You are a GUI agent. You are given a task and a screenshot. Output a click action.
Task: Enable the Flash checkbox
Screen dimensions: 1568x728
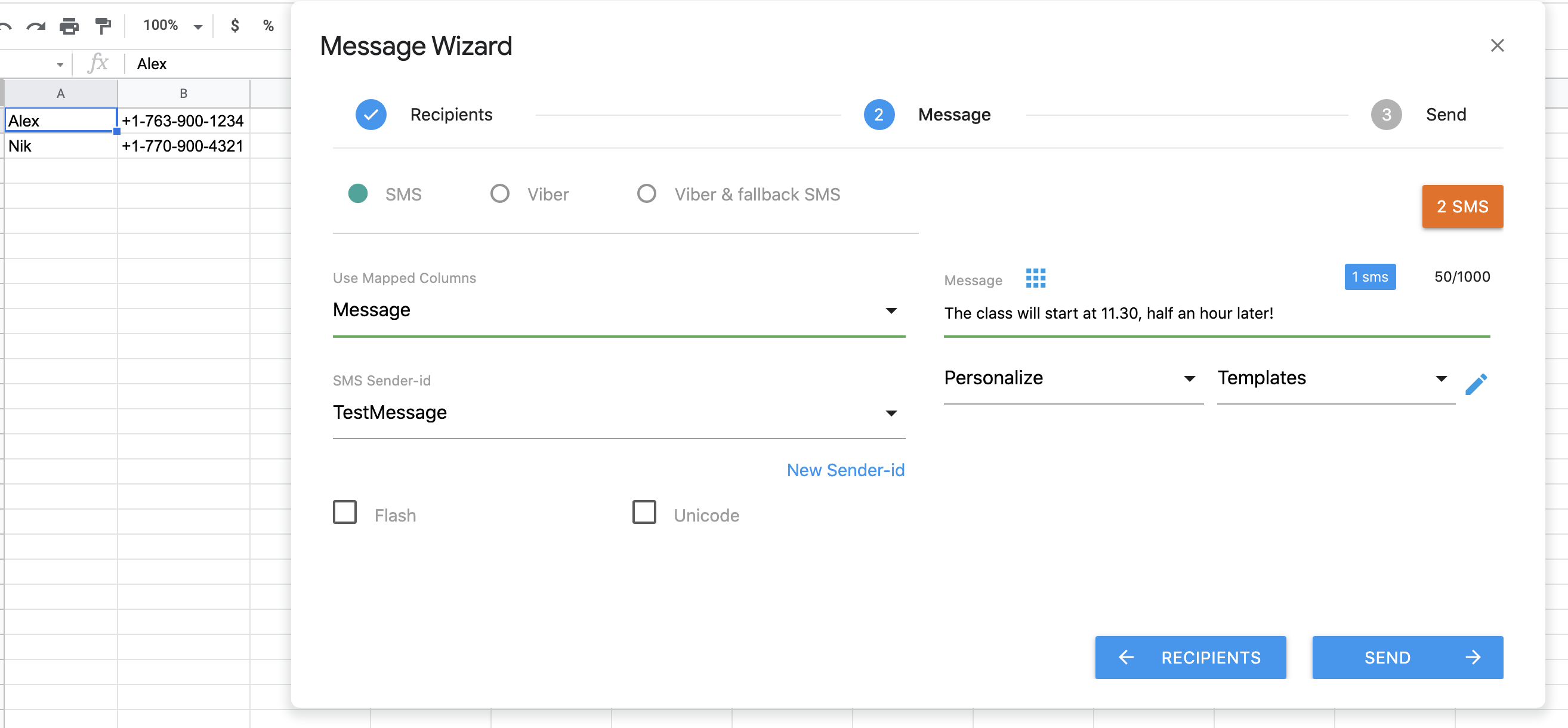point(344,513)
